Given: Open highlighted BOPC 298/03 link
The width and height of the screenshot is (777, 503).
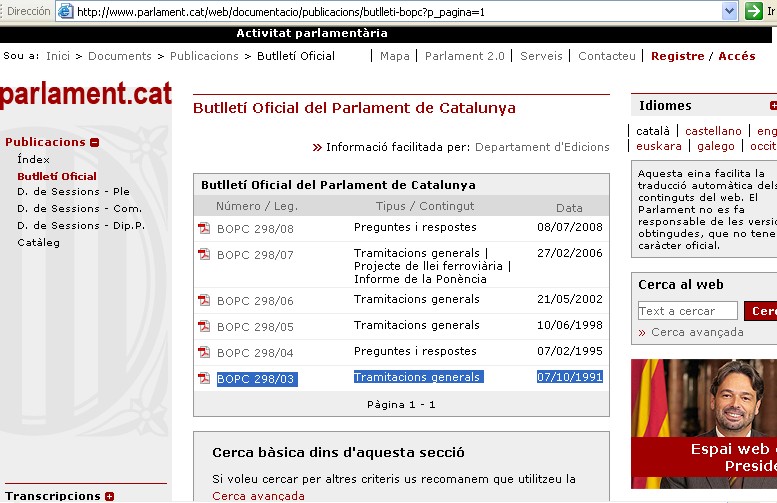Looking at the screenshot, I should coord(257,379).
